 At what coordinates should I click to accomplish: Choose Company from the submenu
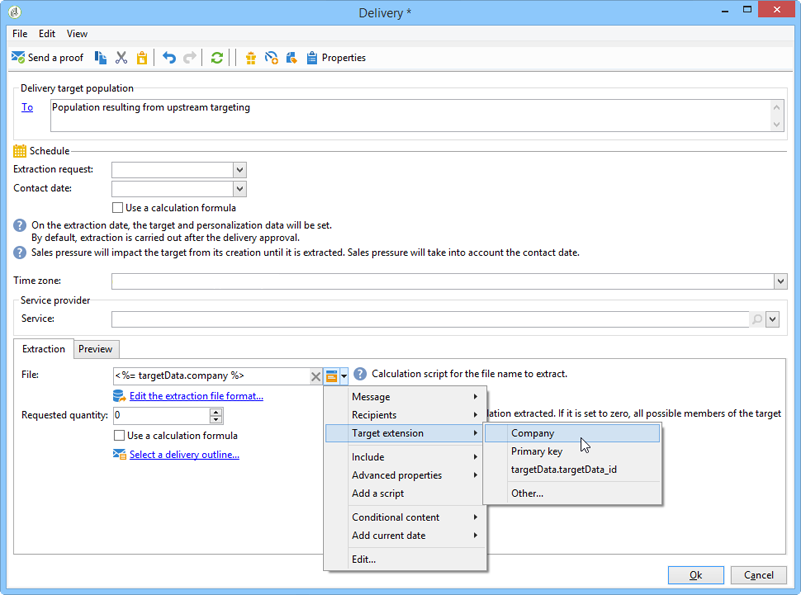pyautogui.click(x=572, y=434)
